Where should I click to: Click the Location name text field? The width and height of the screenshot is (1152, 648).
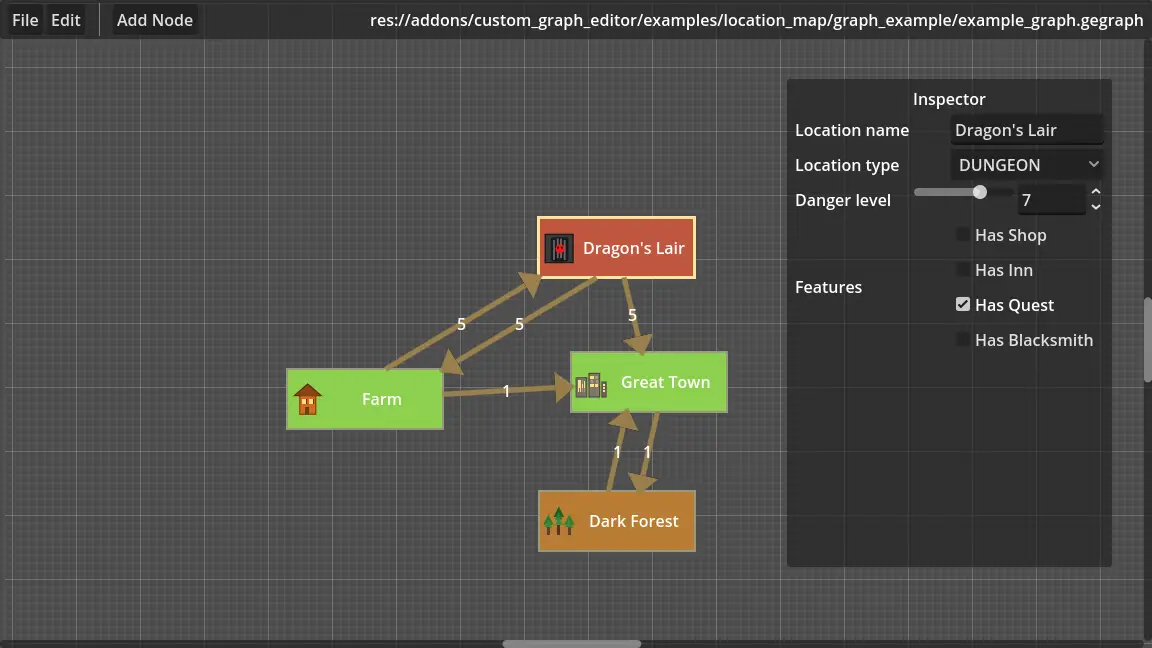pos(1027,129)
